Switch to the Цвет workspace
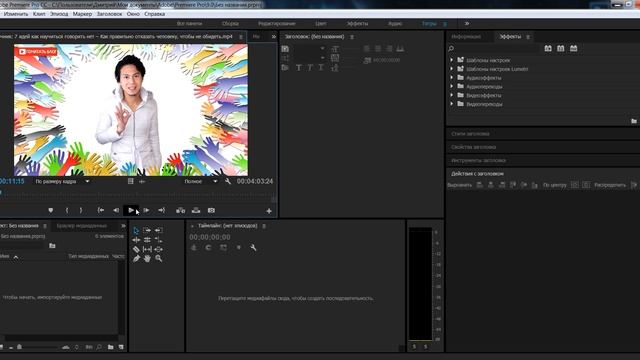 pos(321,24)
